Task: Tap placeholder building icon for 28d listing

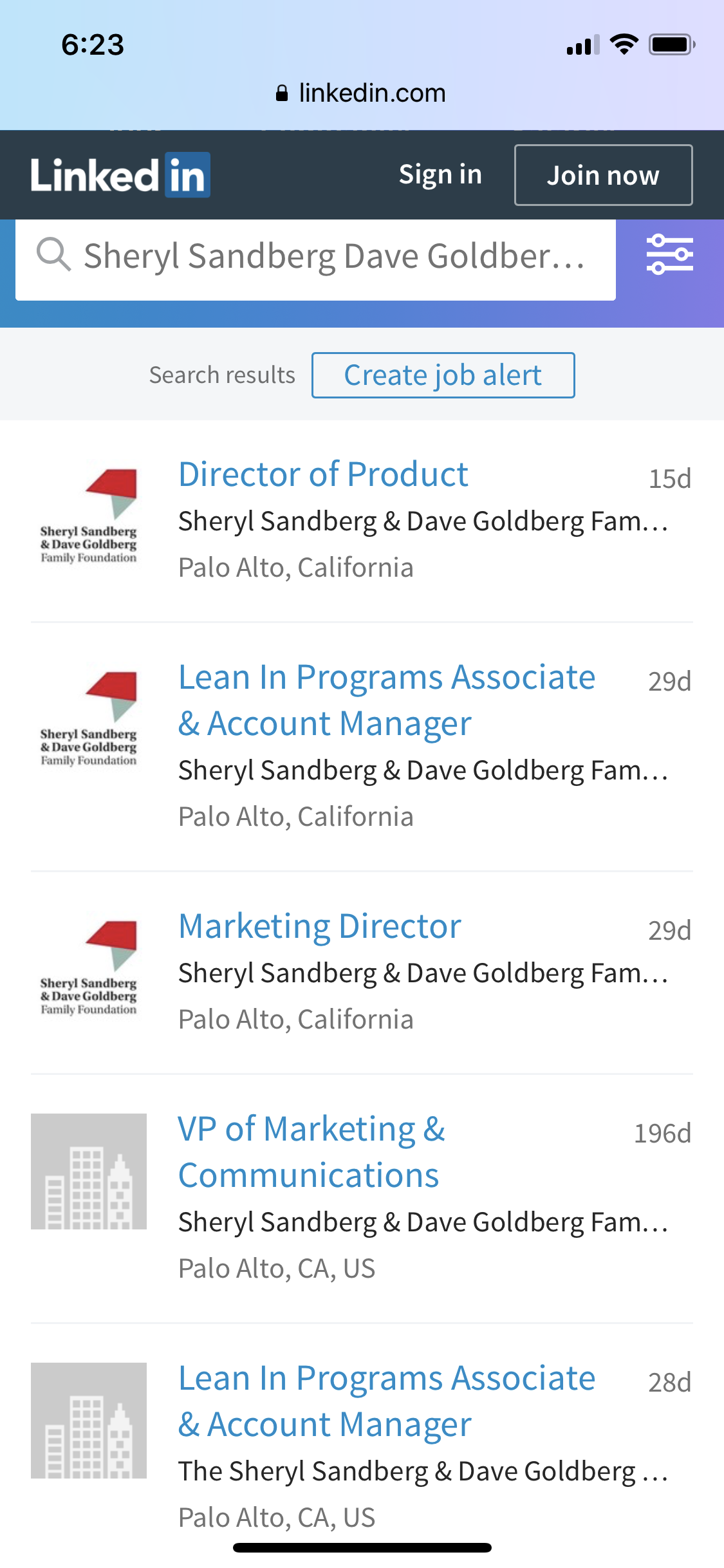Action: (89, 1420)
